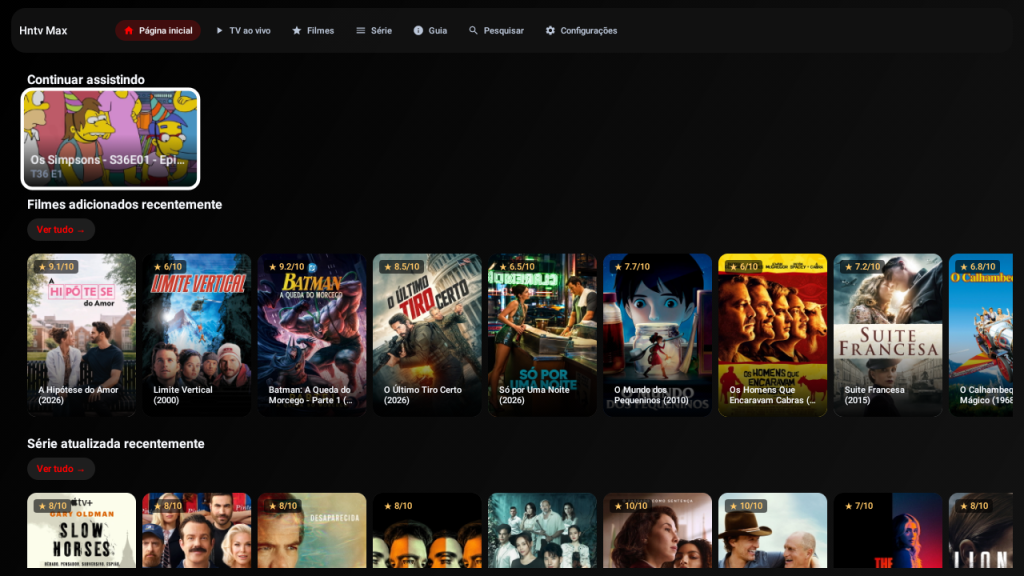Open the Desaparecida series card

pyautogui.click(x=312, y=530)
